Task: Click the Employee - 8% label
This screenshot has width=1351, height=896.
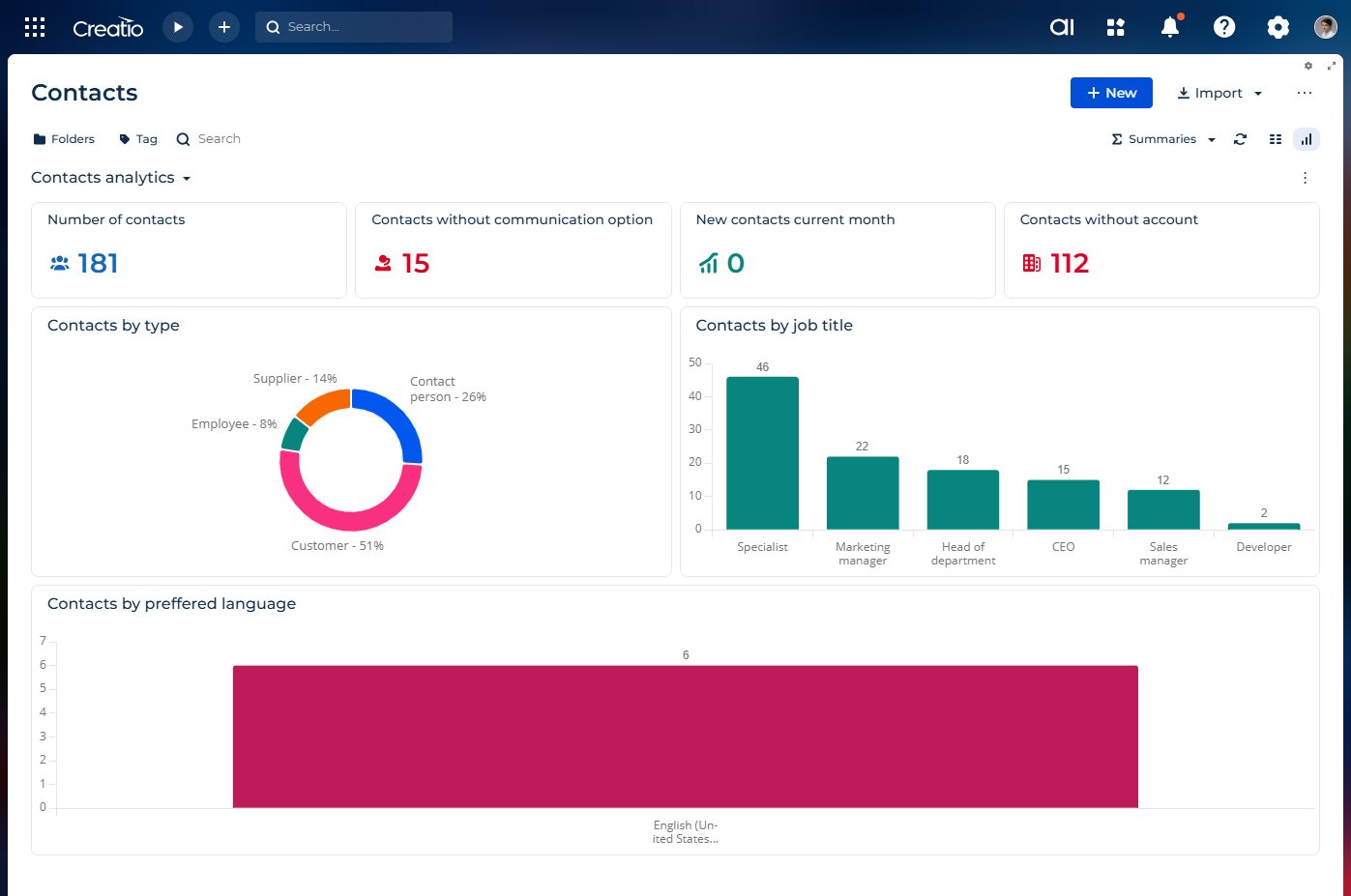Action: tap(234, 424)
